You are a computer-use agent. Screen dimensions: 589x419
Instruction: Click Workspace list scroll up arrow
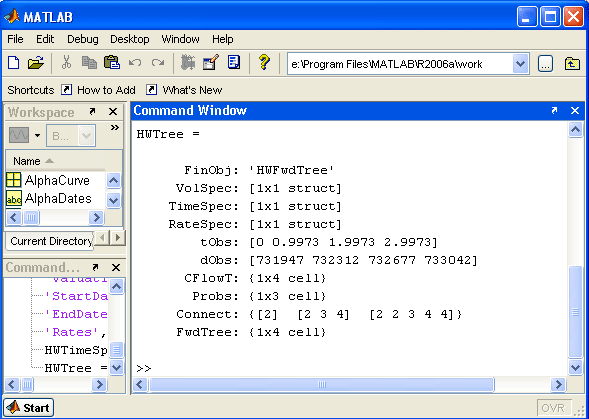[x=113, y=180]
